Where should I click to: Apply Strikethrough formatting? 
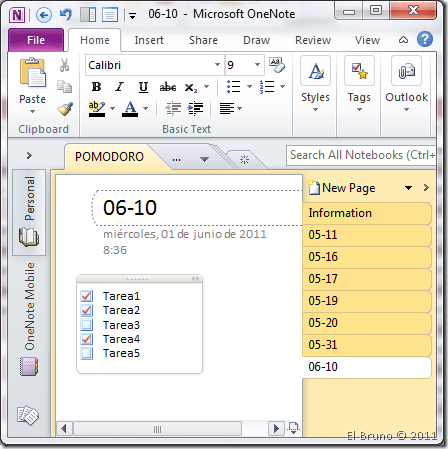(168, 87)
